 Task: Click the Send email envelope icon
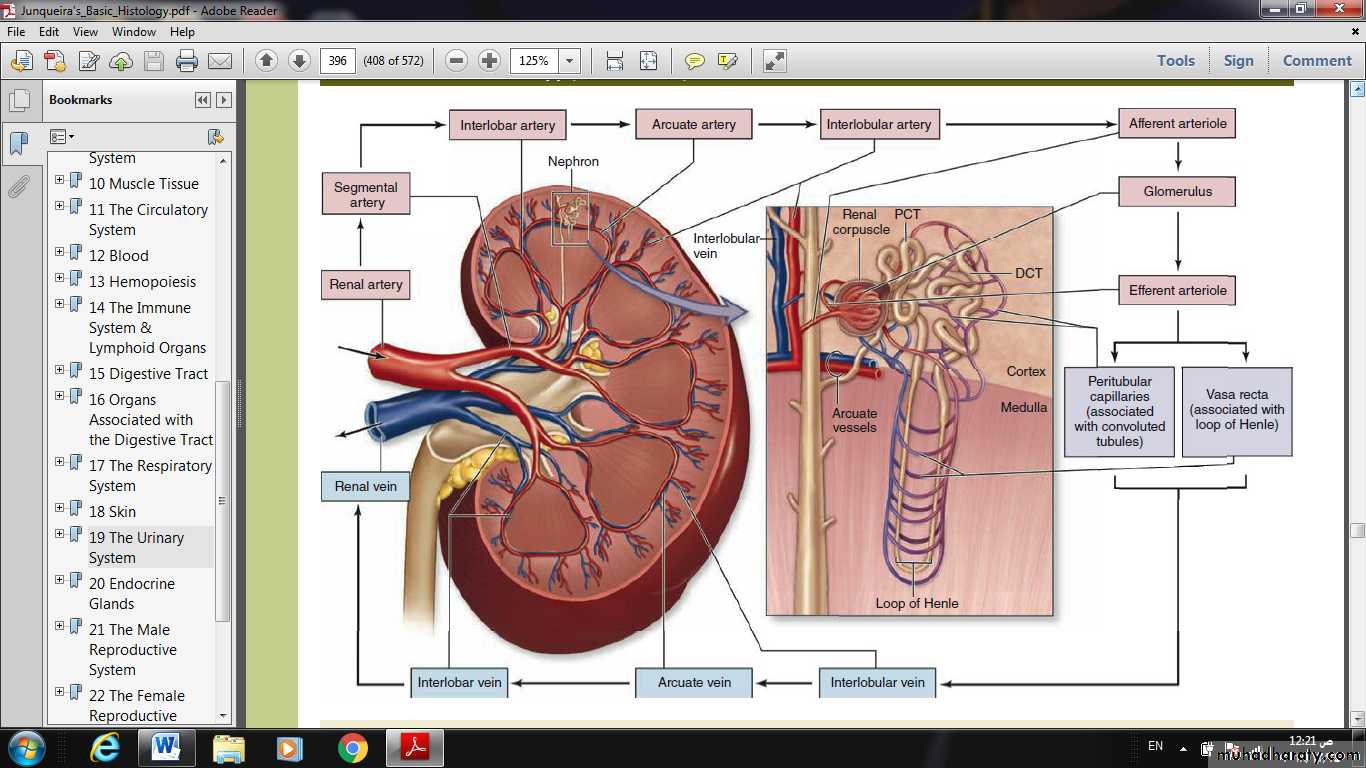(220, 61)
